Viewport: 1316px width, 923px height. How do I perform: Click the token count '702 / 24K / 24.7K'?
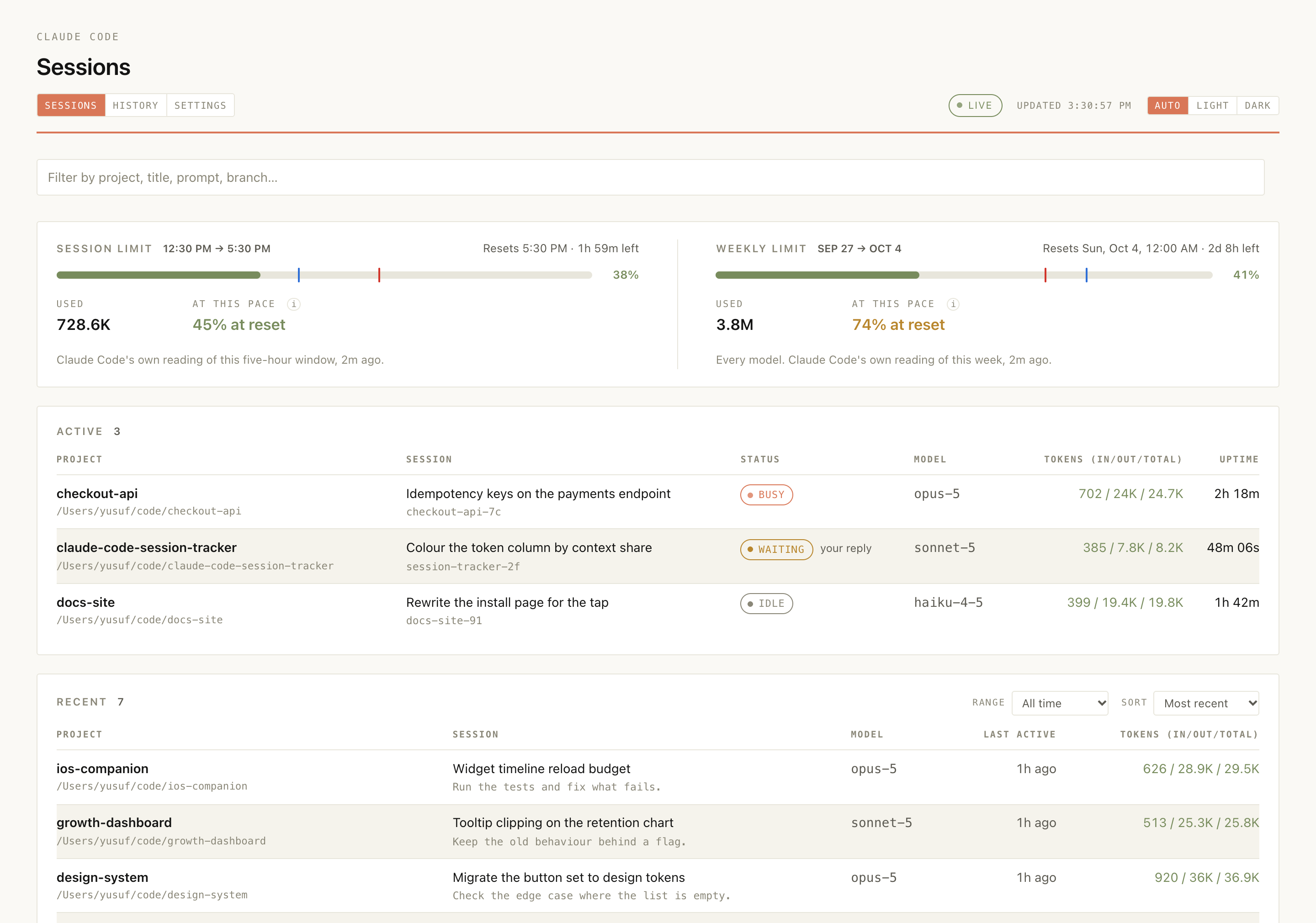(x=1131, y=493)
